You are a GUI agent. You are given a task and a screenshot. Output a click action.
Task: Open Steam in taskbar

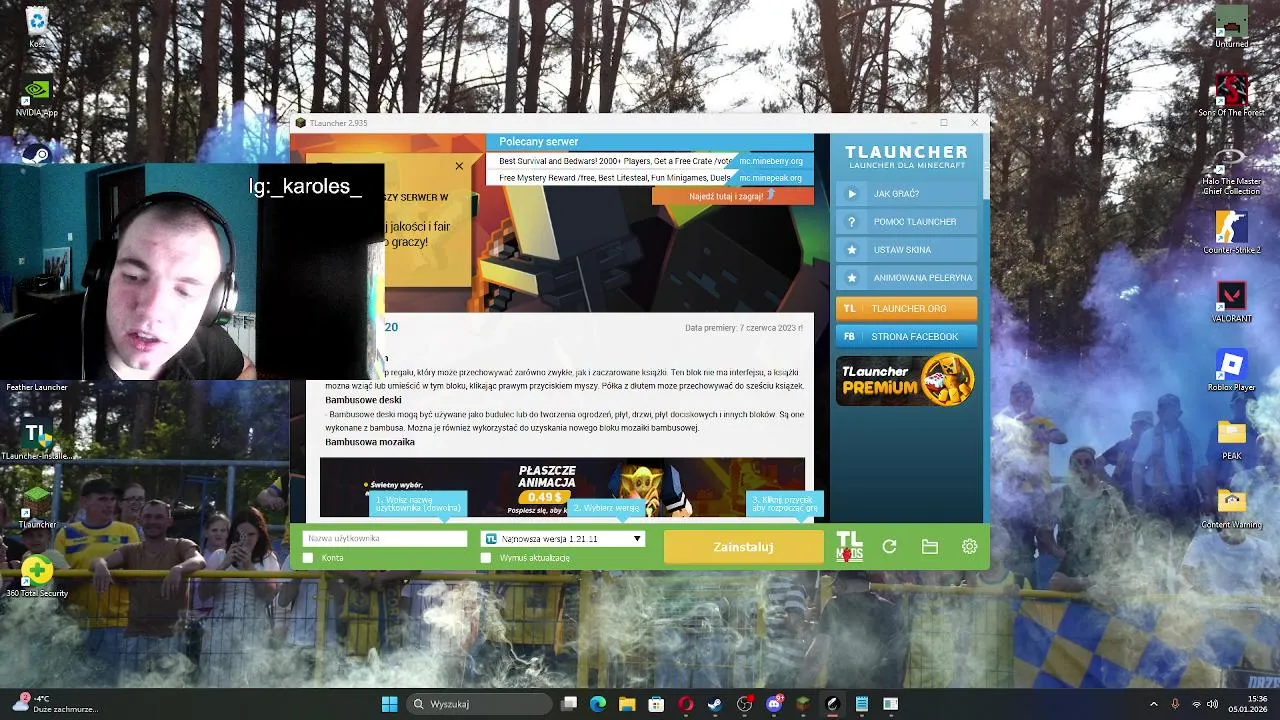715,704
